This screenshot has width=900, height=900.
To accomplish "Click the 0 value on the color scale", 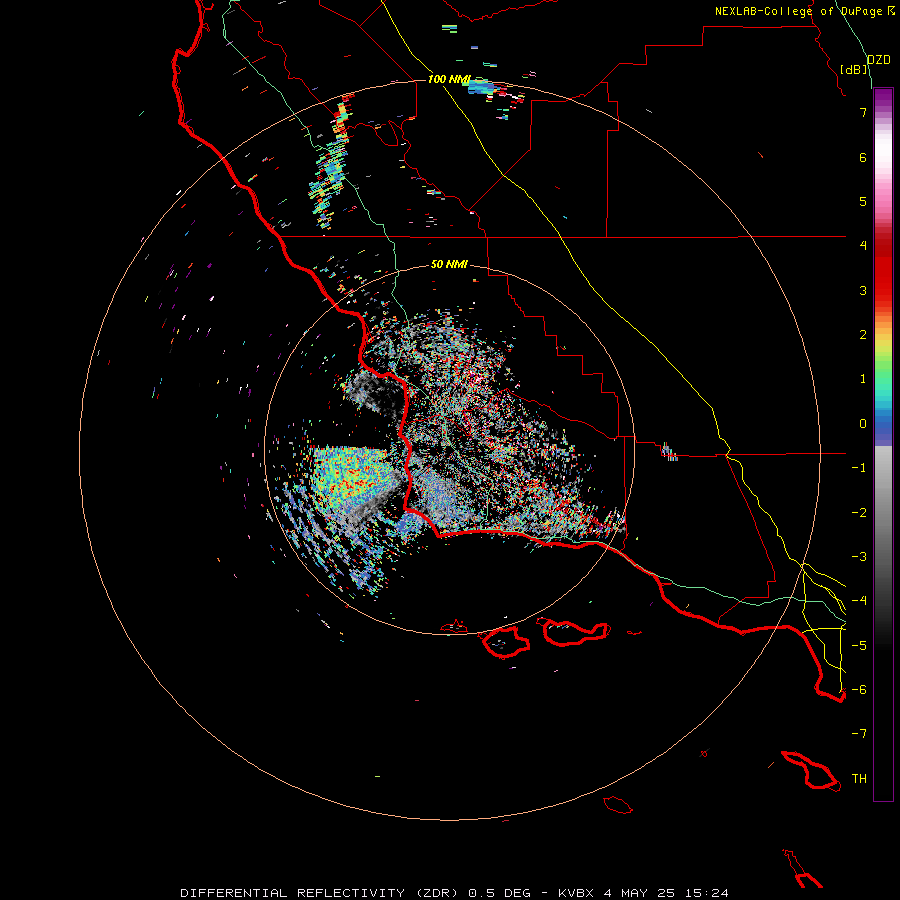I will pos(863,424).
